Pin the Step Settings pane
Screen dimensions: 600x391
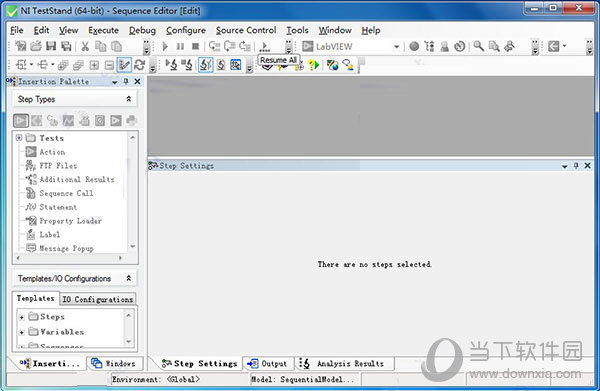pos(576,166)
